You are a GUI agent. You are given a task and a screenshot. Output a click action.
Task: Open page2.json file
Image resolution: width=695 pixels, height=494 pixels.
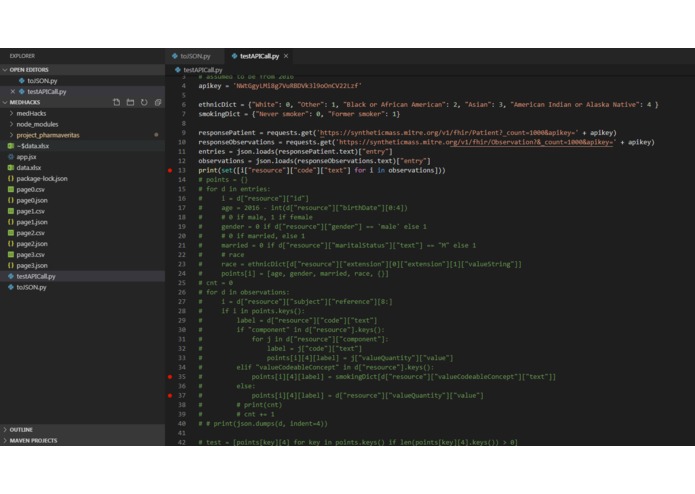pos(82,244)
